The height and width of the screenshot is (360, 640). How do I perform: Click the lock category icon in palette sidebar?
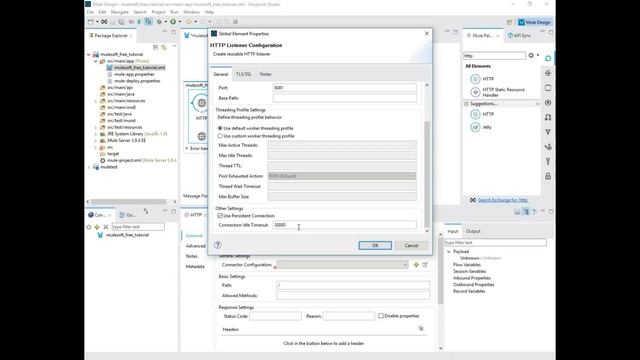coord(548,176)
